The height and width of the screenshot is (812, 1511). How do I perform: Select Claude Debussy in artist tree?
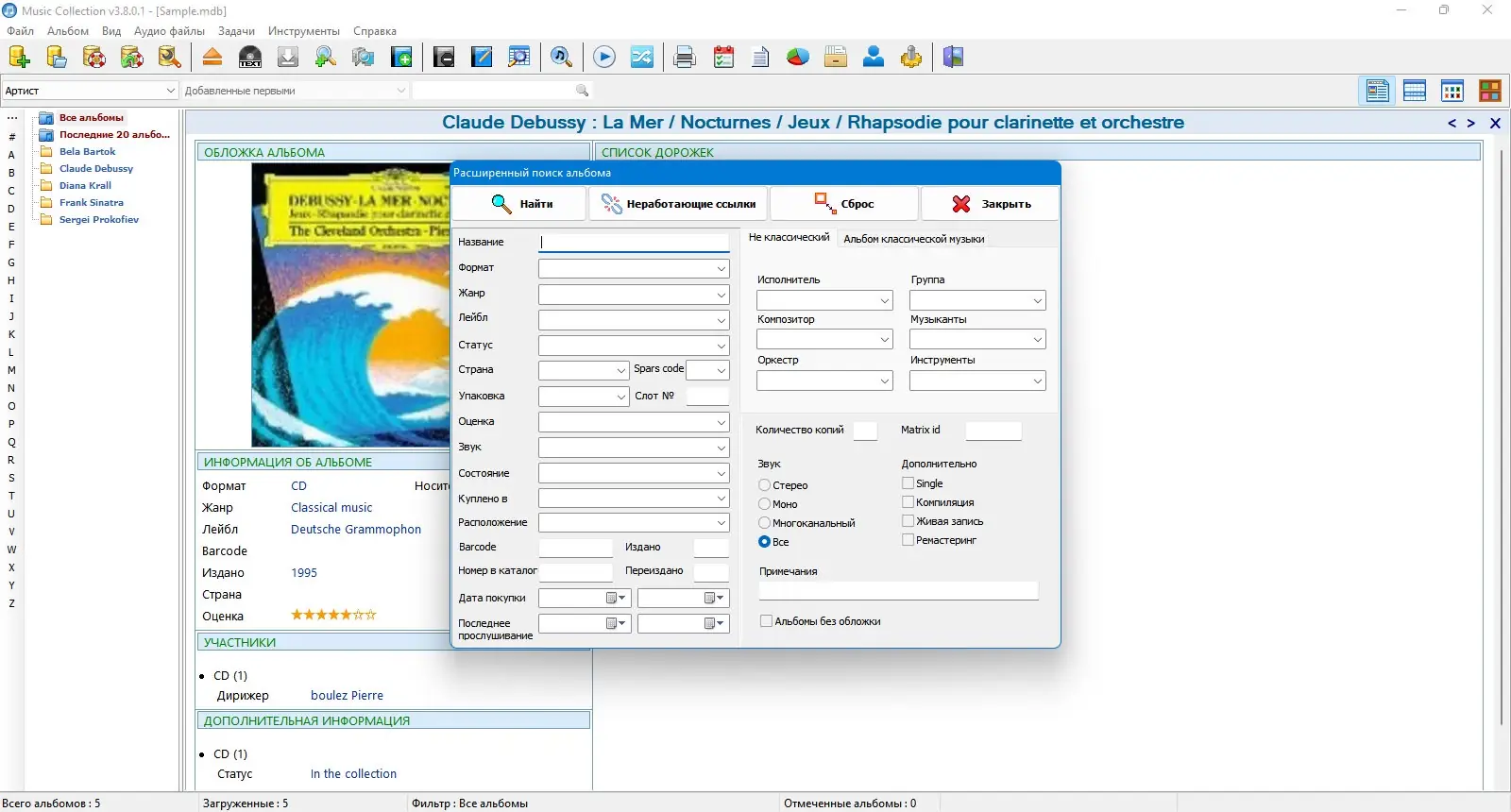(96, 168)
